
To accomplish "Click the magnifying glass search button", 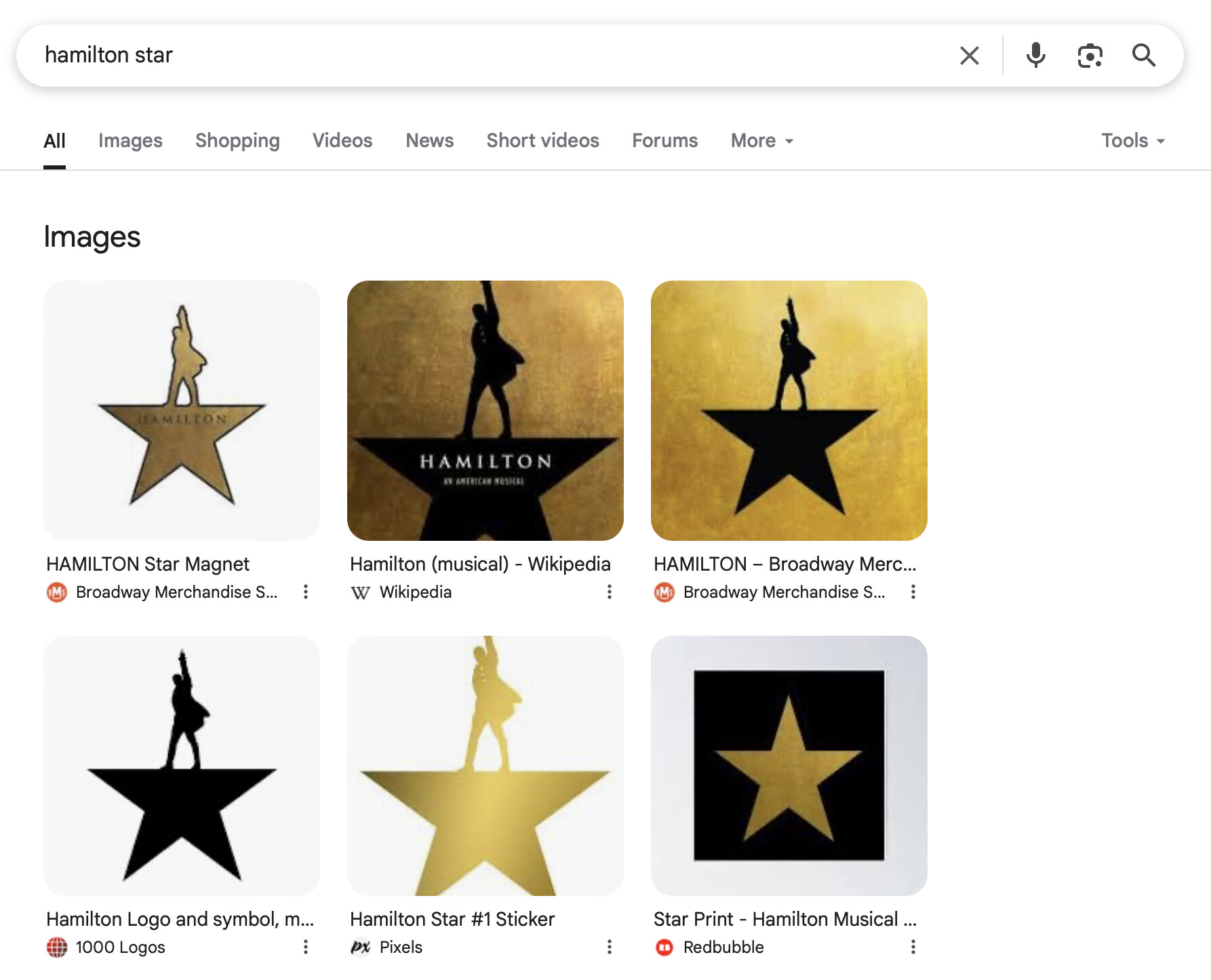I will 1144,56.
